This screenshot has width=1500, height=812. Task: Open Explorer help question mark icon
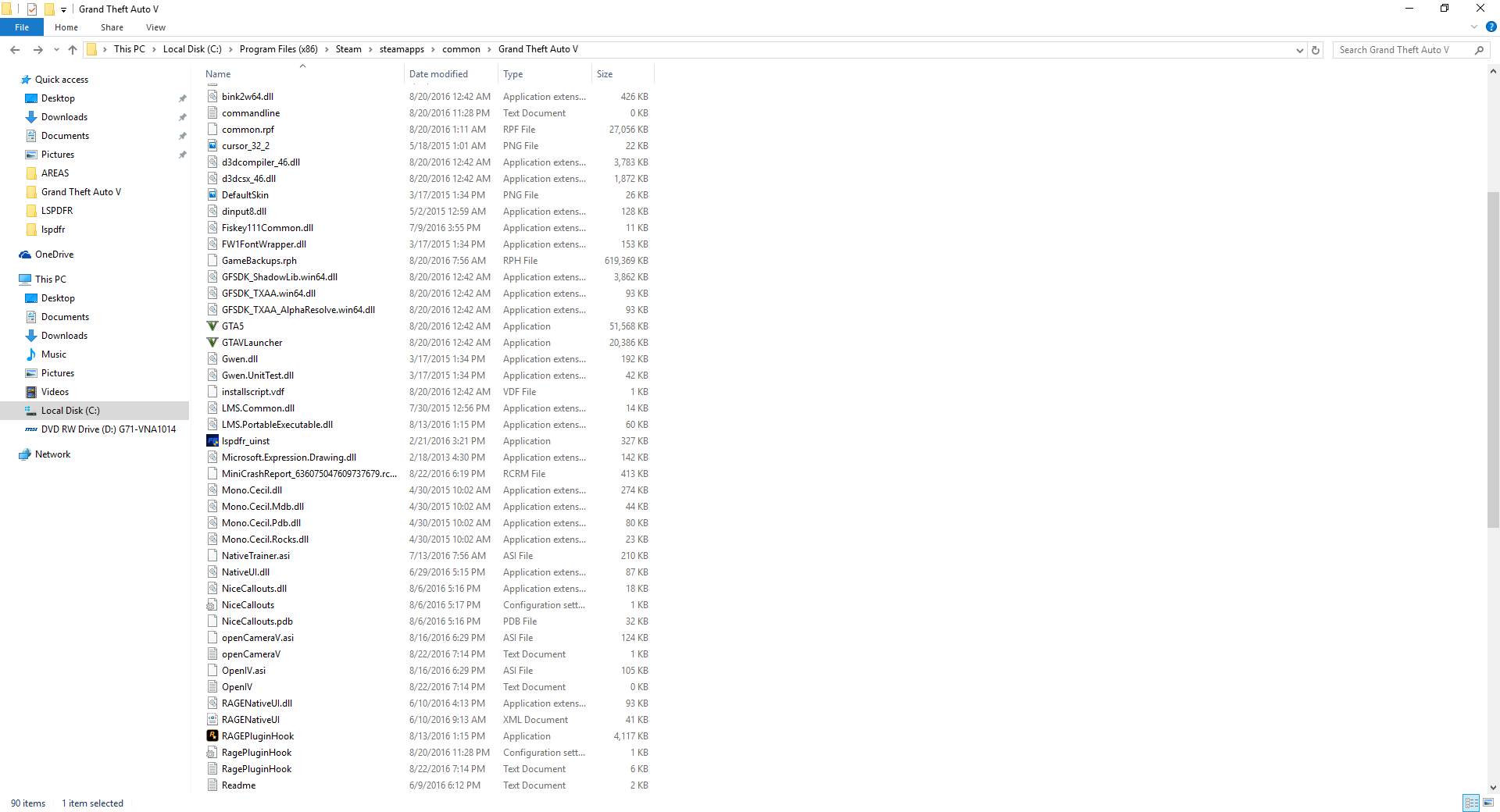pos(1491,27)
